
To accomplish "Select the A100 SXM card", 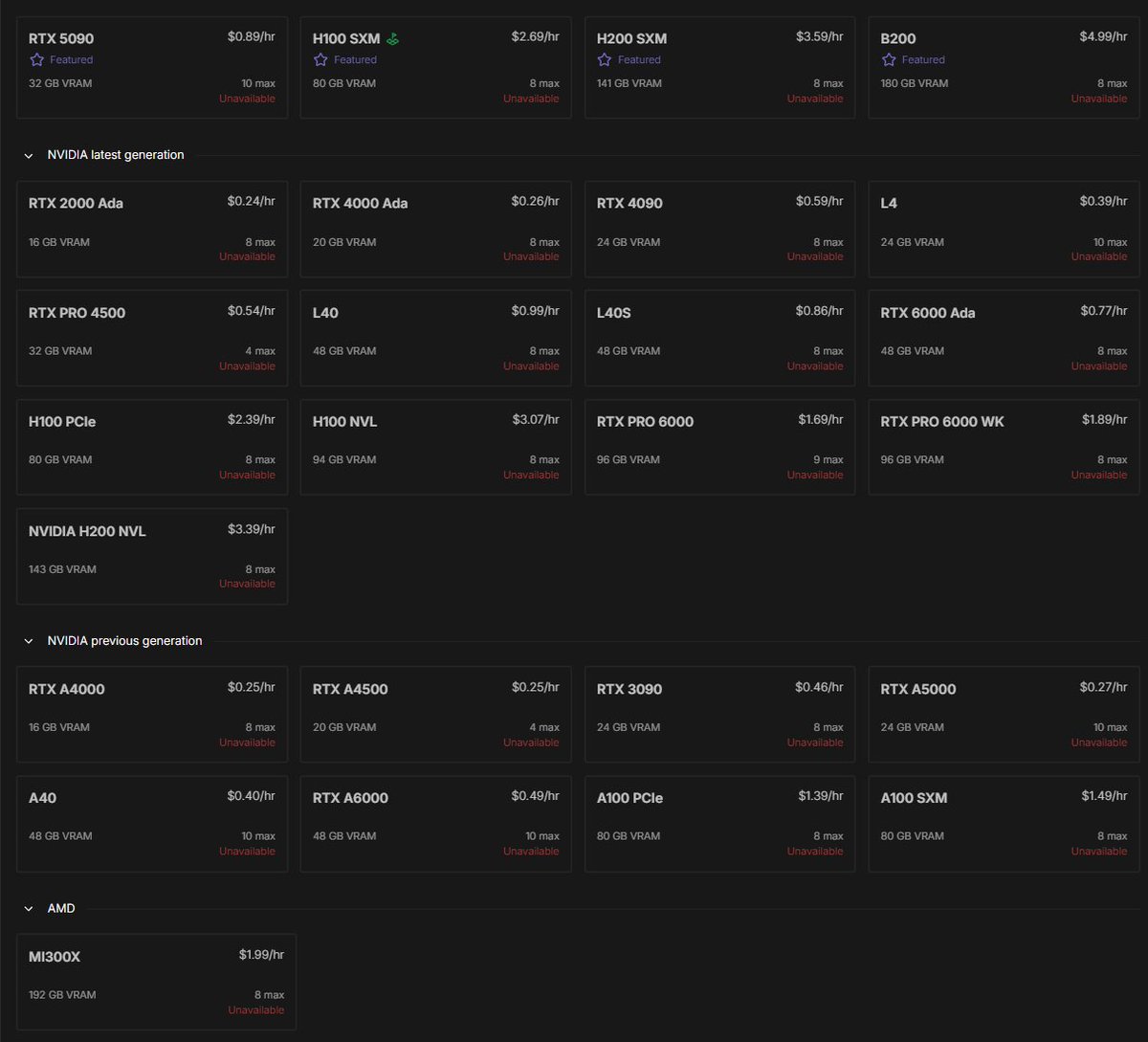I will pos(1004,824).
